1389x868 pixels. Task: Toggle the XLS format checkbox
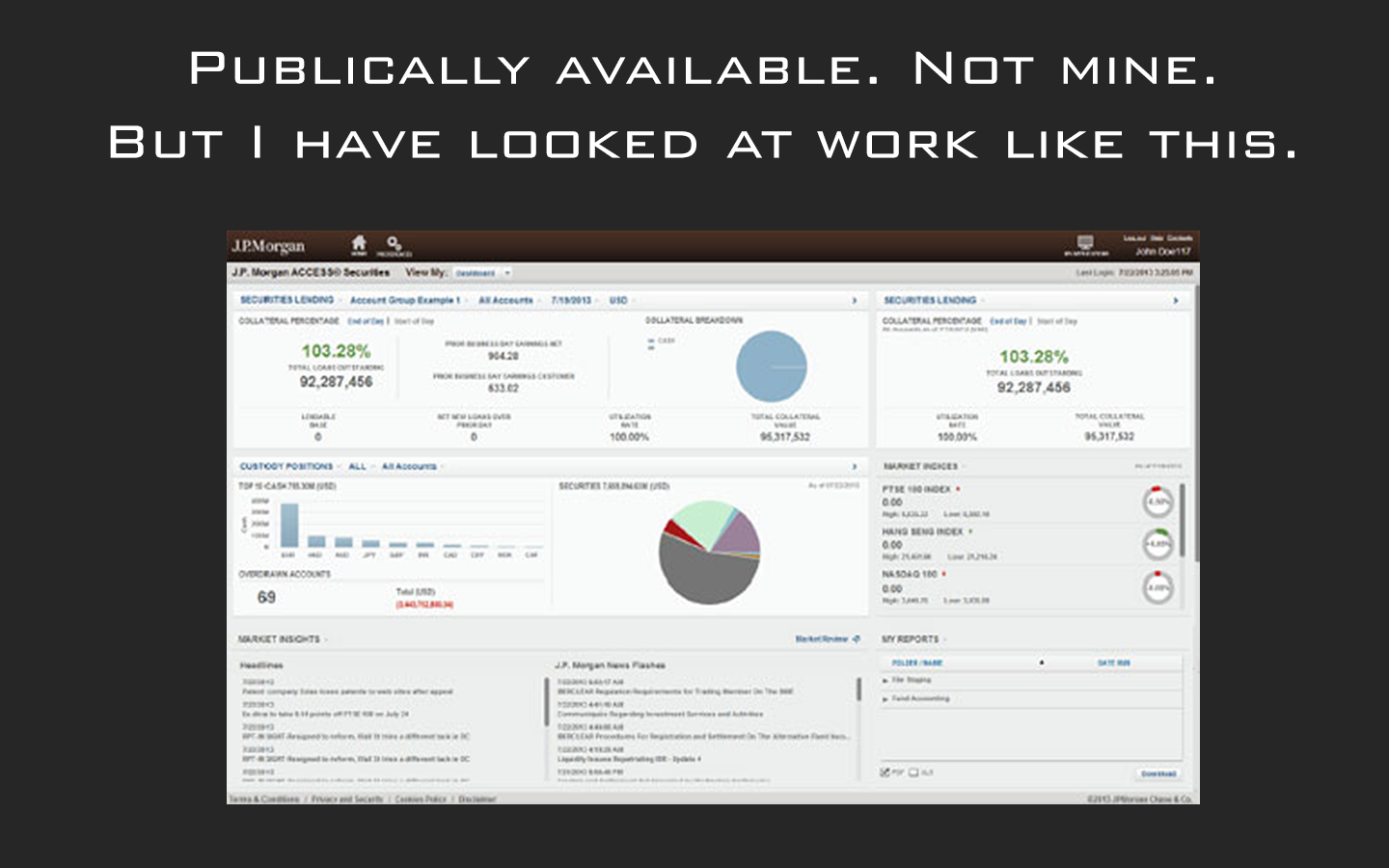(913, 773)
